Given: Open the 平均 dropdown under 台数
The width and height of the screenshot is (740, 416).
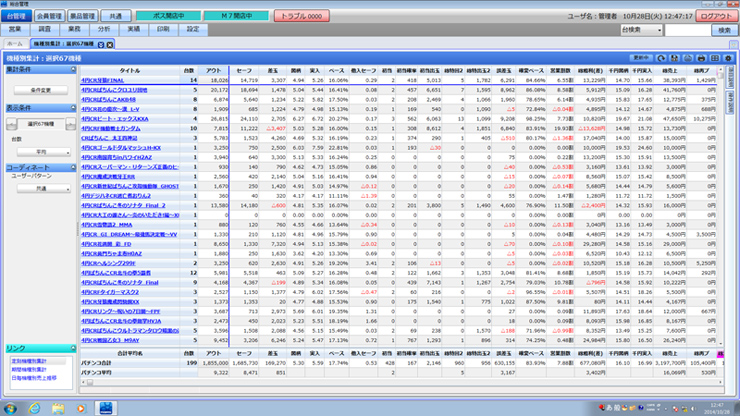Looking at the screenshot, I should tap(44, 152).
